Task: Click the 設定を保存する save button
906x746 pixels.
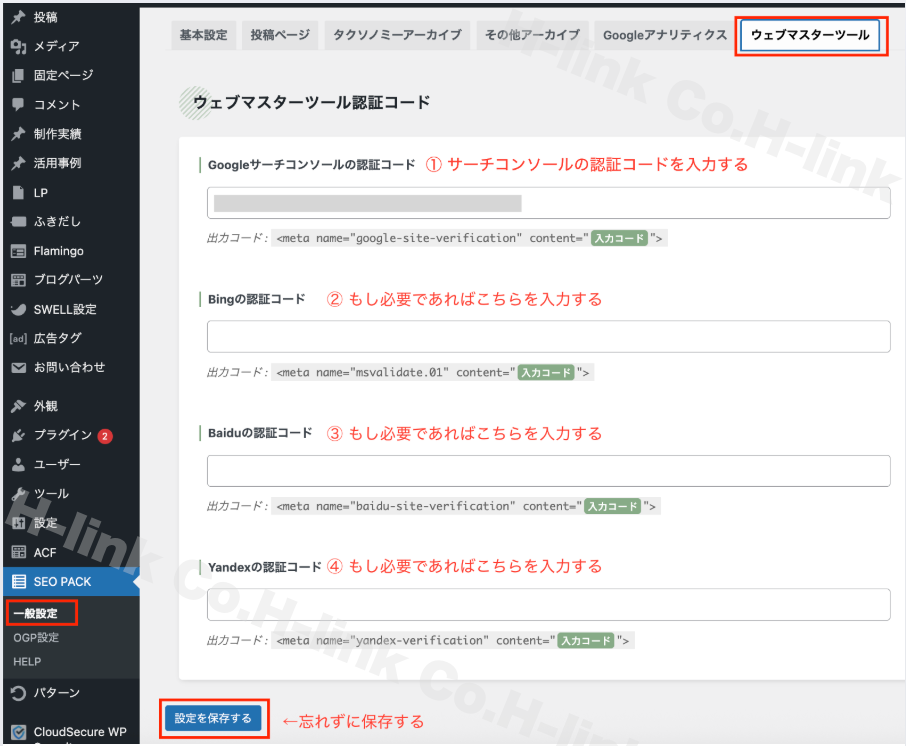Action: click(x=214, y=718)
